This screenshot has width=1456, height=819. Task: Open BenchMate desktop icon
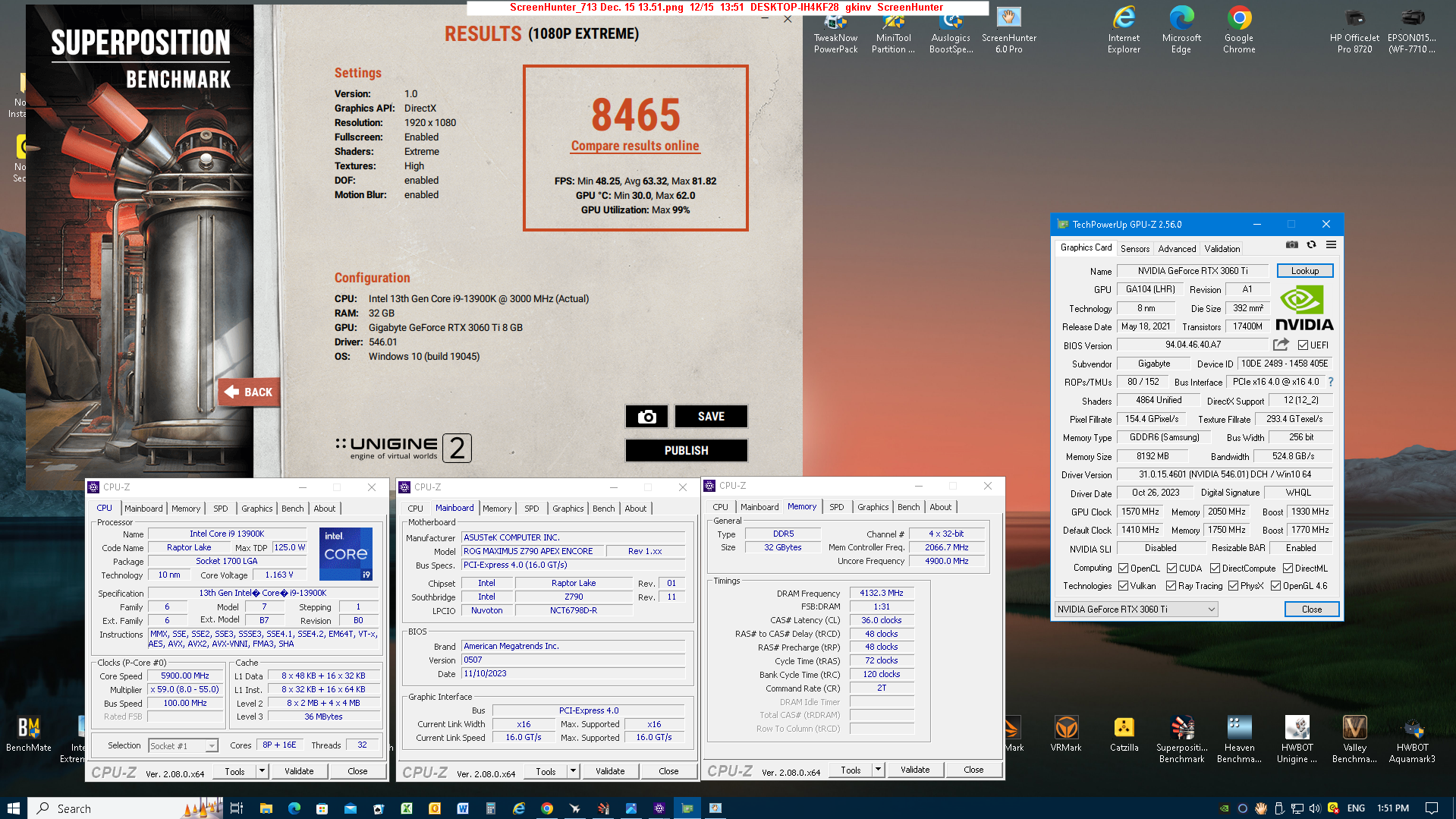point(29,733)
